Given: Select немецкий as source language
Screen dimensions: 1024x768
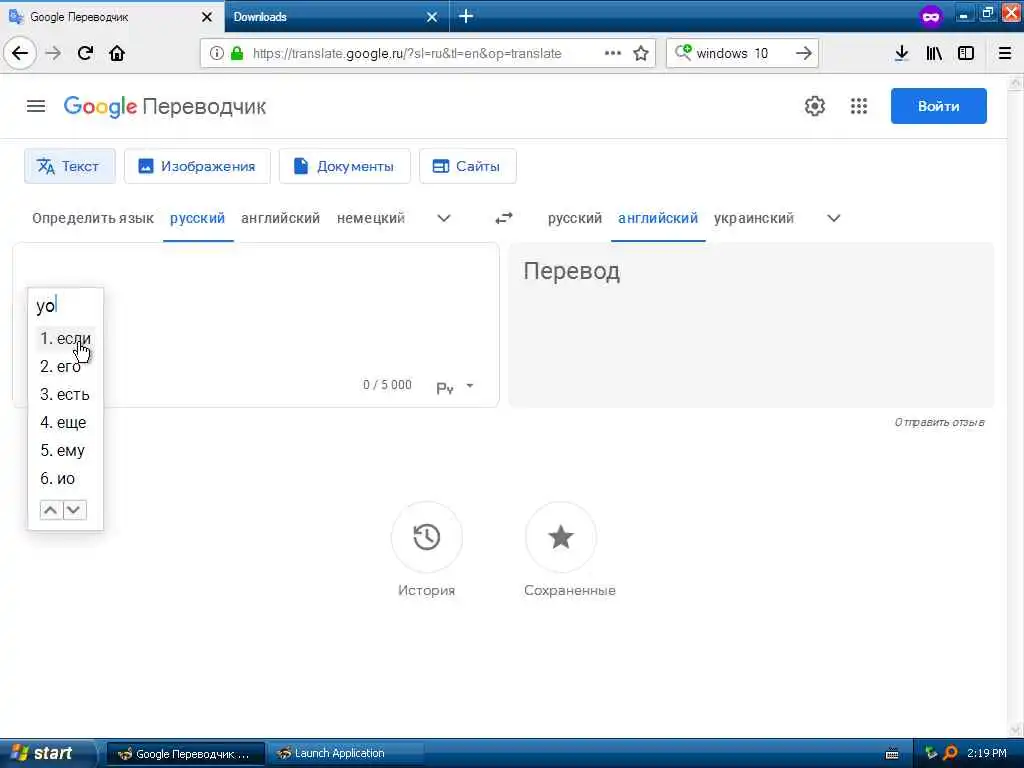Looking at the screenshot, I should [x=370, y=218].
